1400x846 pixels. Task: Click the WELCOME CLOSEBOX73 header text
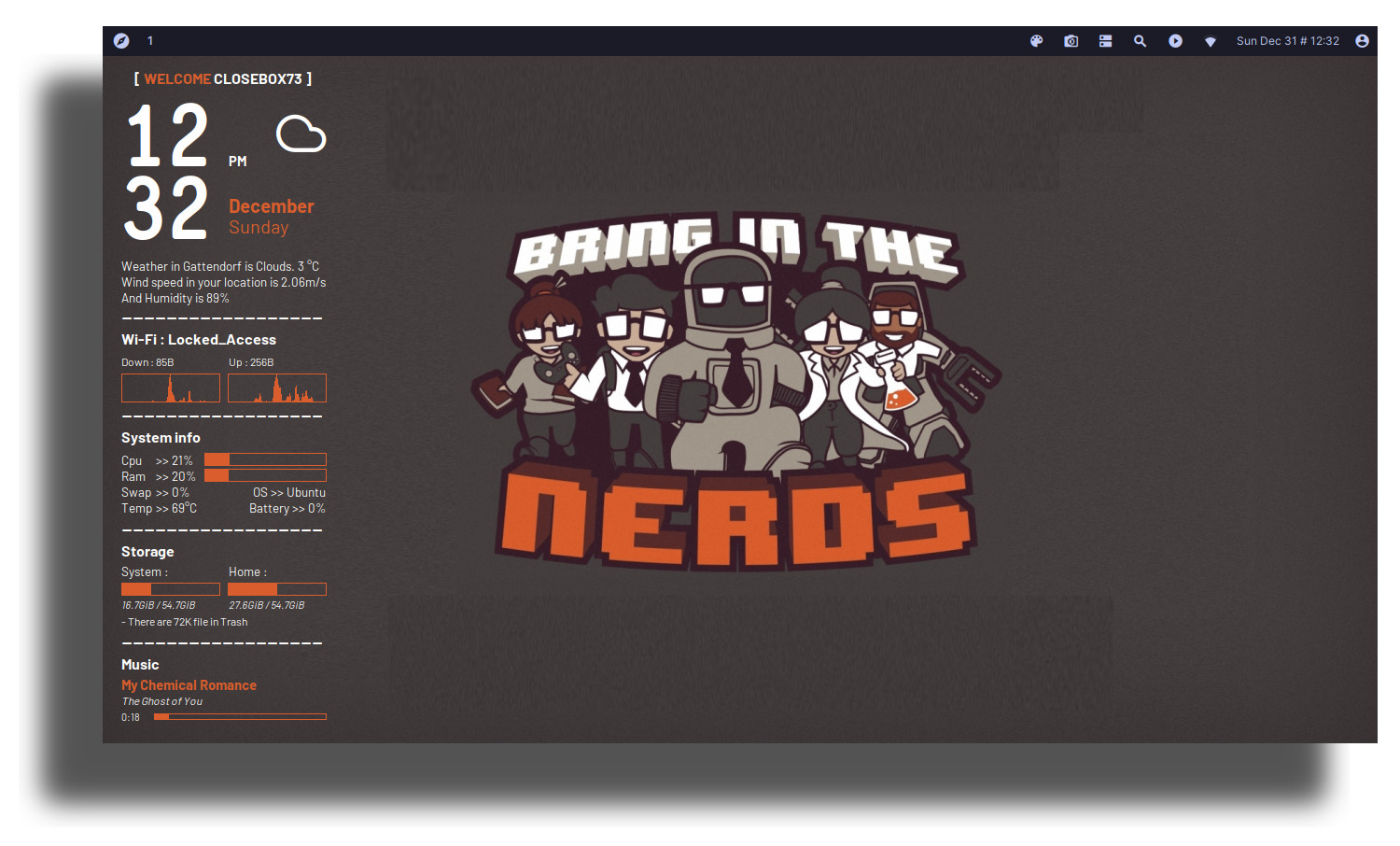click(x=223, y=79)
